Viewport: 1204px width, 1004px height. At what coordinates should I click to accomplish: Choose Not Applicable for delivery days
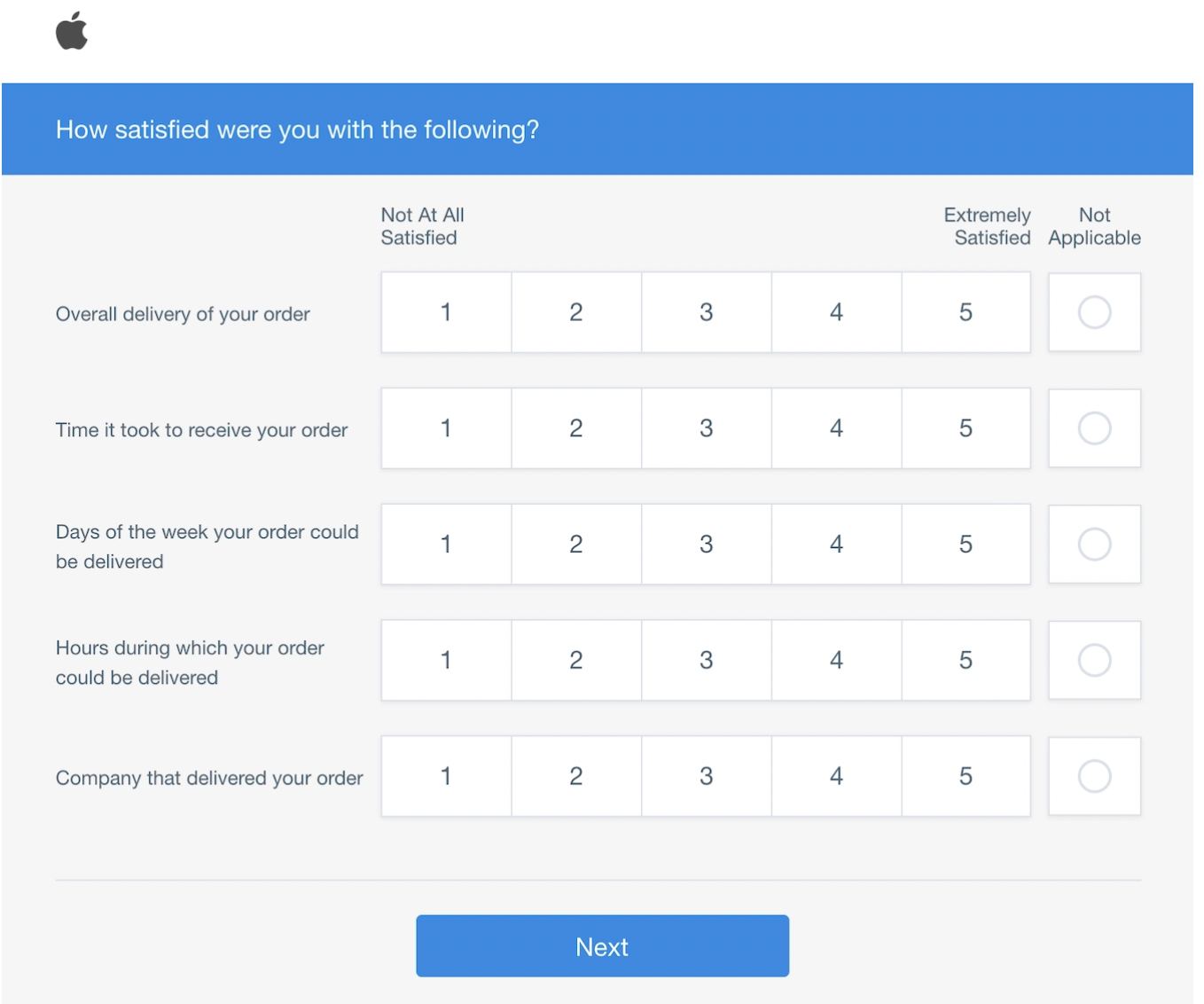pos(1094,545)
